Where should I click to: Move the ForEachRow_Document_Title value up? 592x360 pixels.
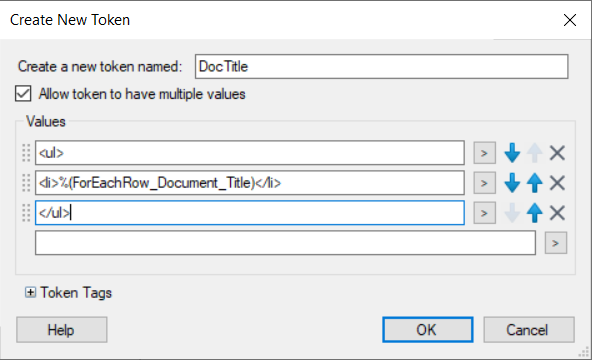click(x=535, y=183)
